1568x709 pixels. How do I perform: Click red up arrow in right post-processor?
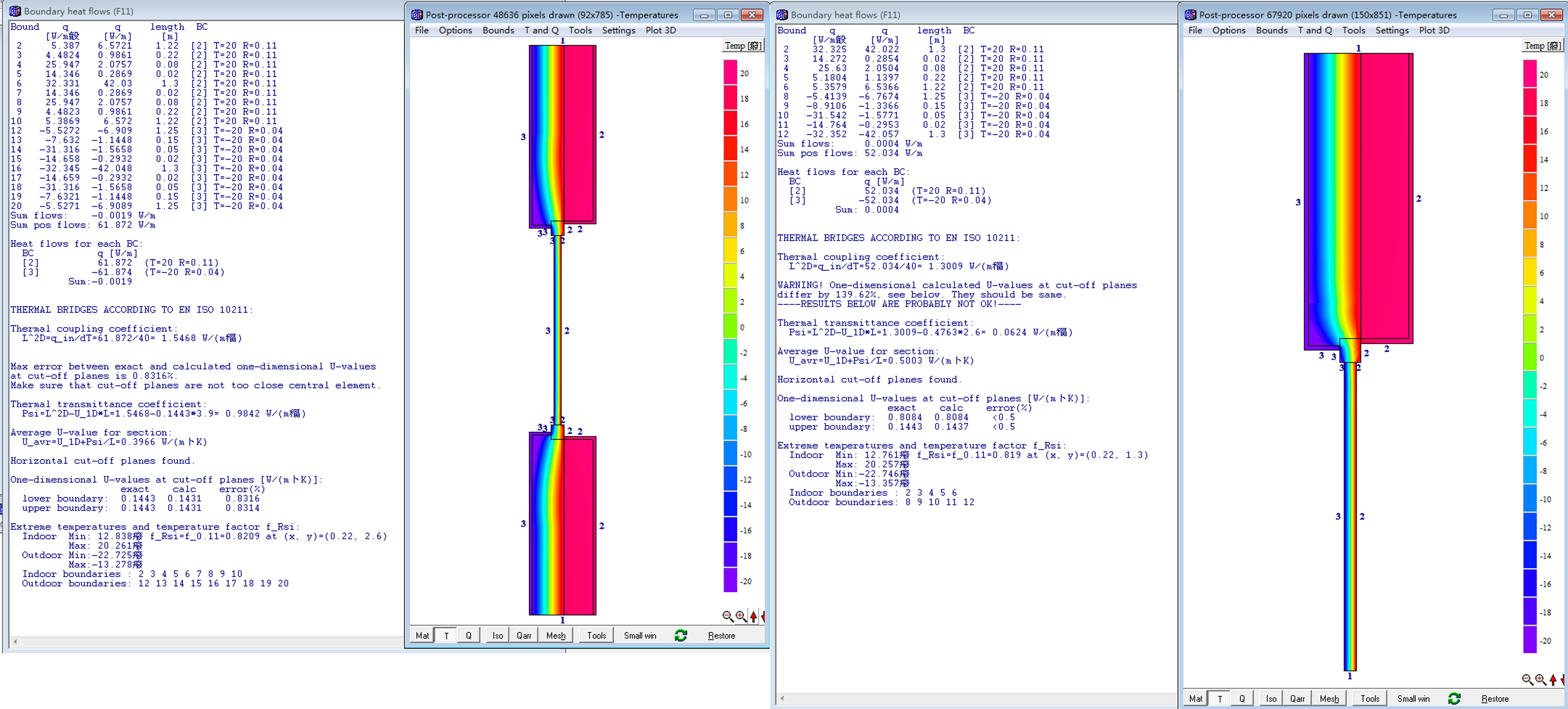(x=1553, y=679)
